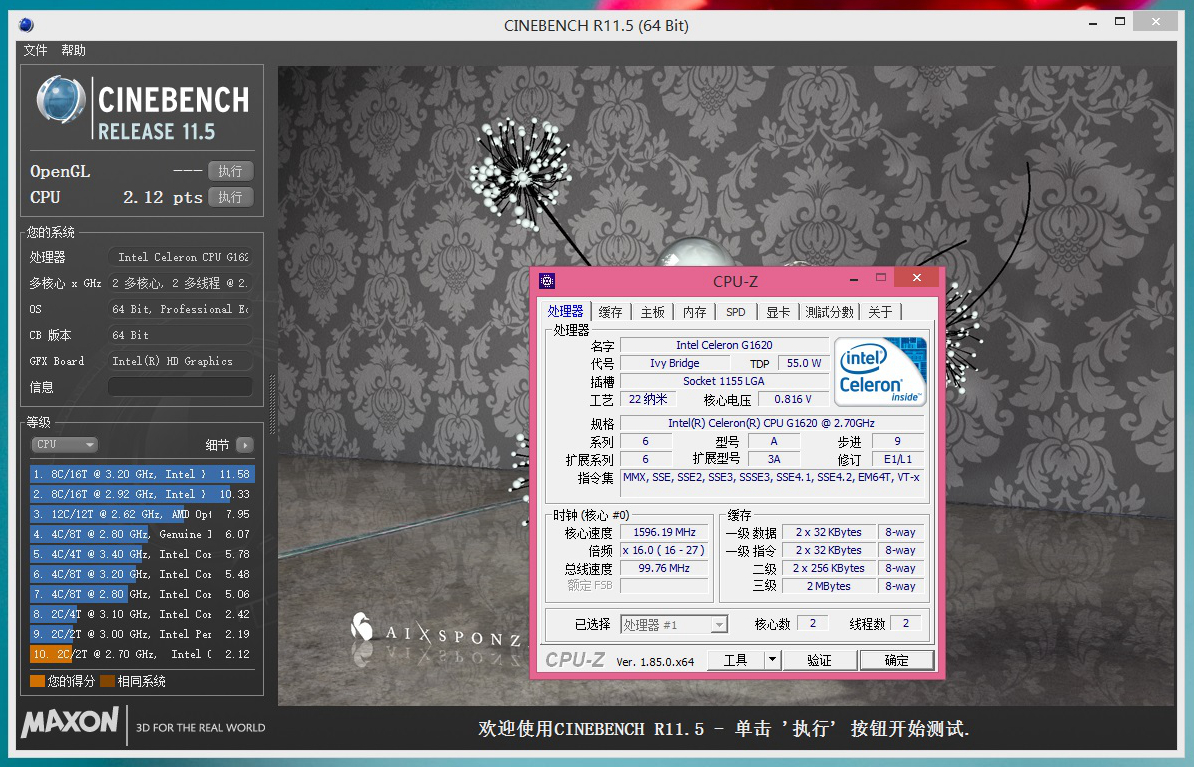Run the OpenGL test with 执行
The image size is (1194, 767).
(x=230, y=171)
